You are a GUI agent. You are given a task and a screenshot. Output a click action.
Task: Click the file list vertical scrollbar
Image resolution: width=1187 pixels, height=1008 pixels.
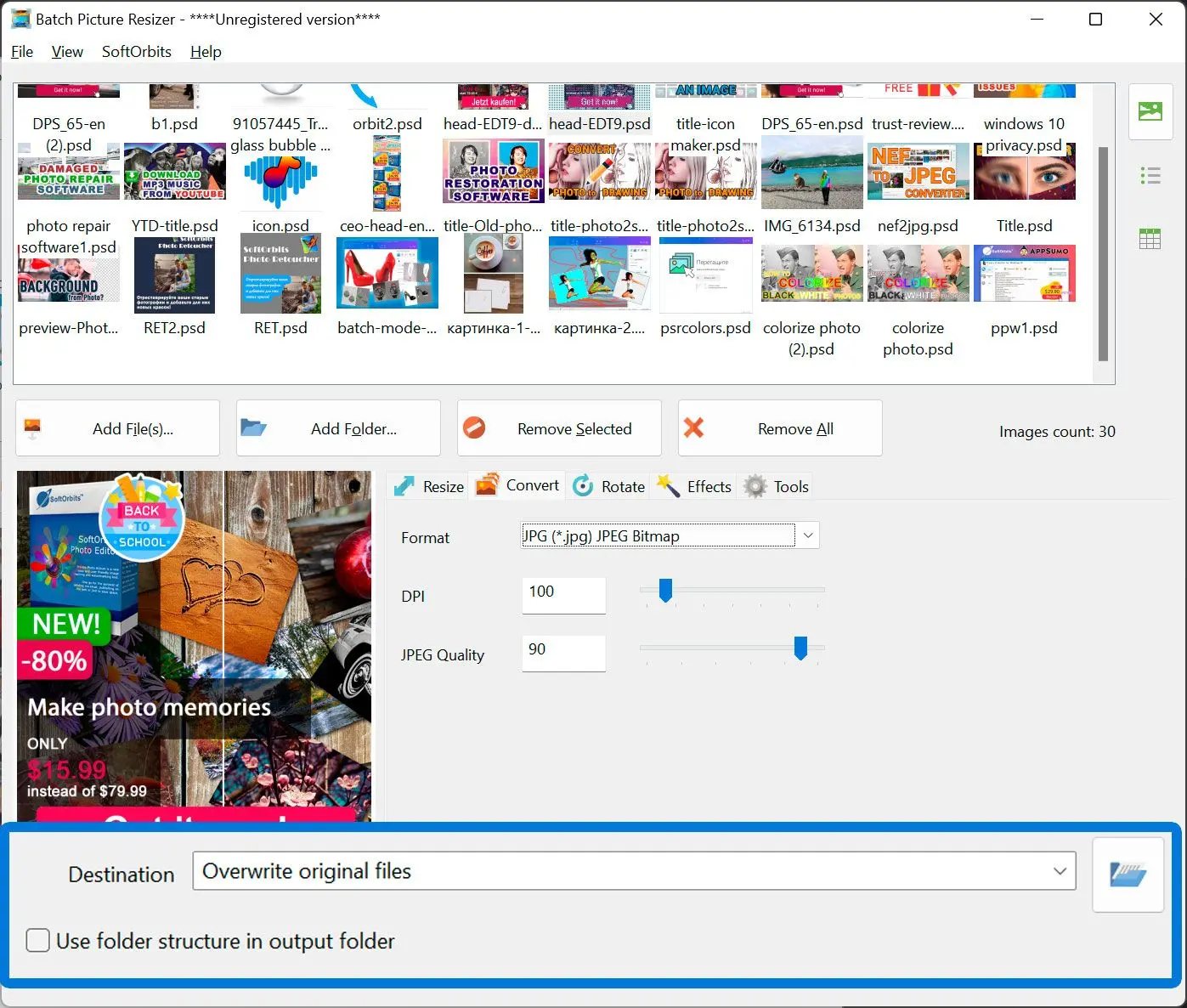tap(1103, 253)
